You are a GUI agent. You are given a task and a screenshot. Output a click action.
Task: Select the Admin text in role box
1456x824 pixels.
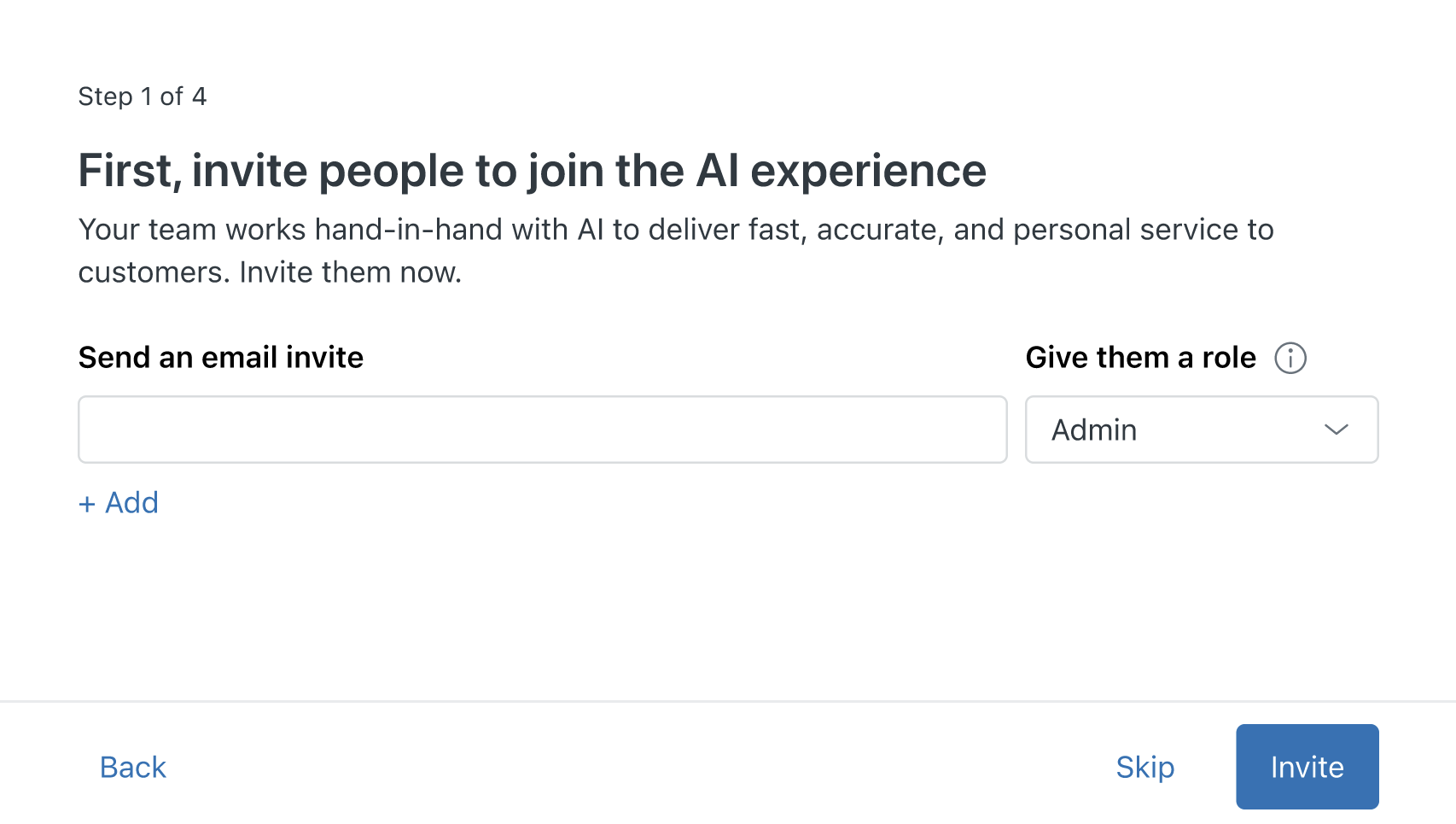click(x=1094, y=430)
